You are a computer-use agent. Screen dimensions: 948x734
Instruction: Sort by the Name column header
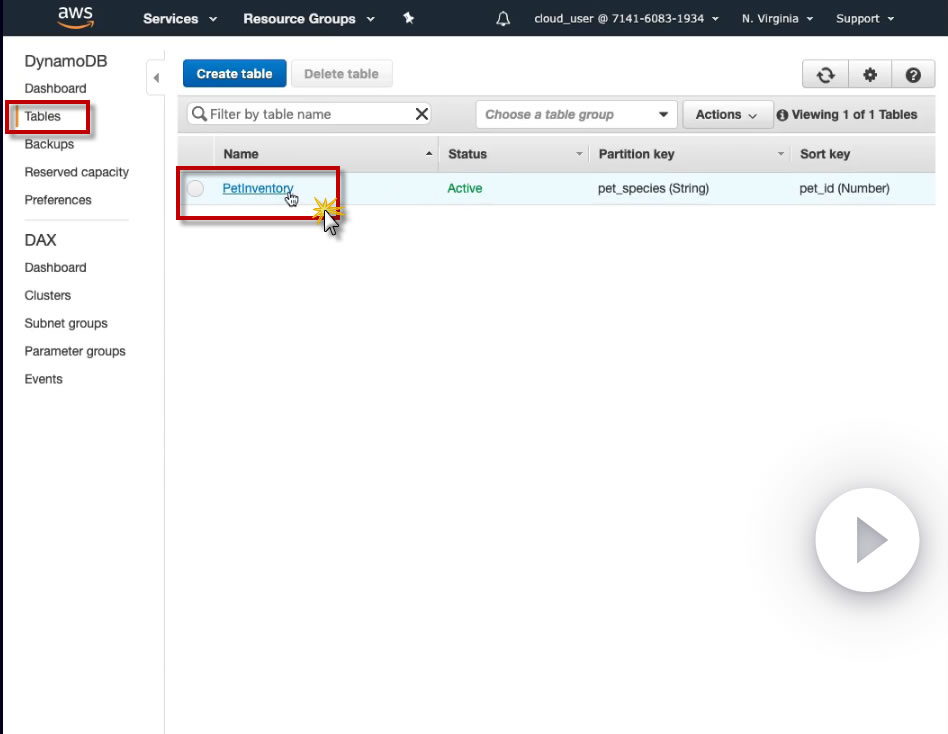point(326,154)
